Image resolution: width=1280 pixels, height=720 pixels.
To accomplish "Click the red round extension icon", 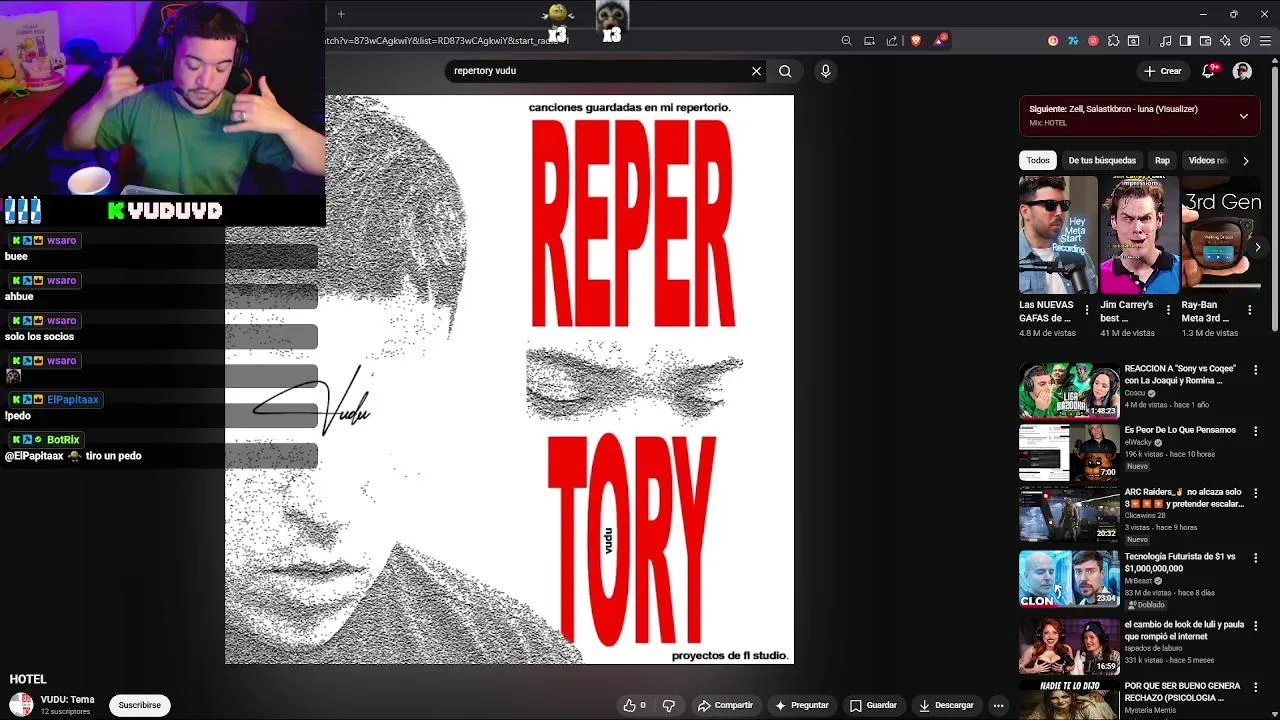I will click(1093, 41).
